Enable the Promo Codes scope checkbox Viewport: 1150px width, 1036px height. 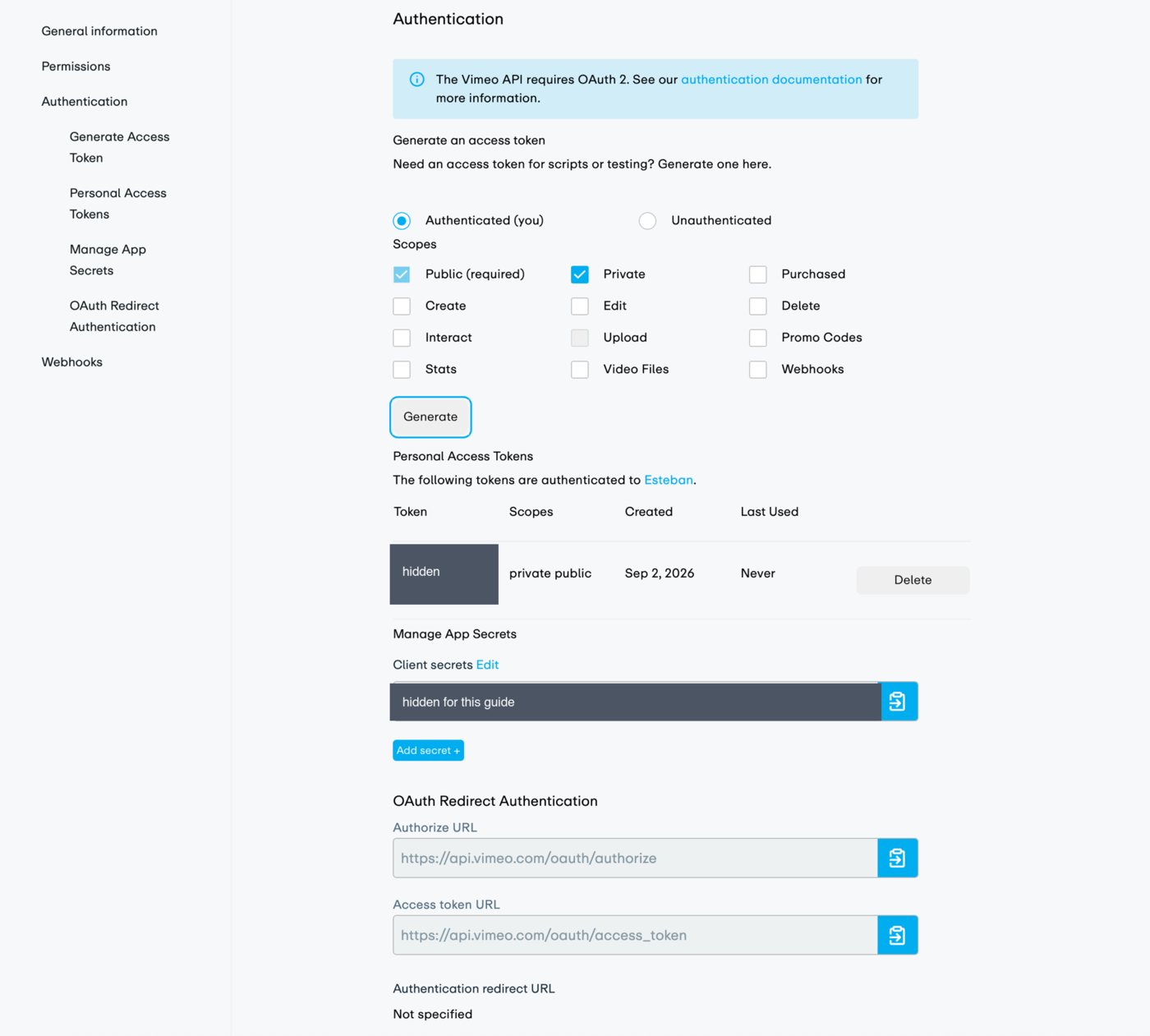(758, 338)
